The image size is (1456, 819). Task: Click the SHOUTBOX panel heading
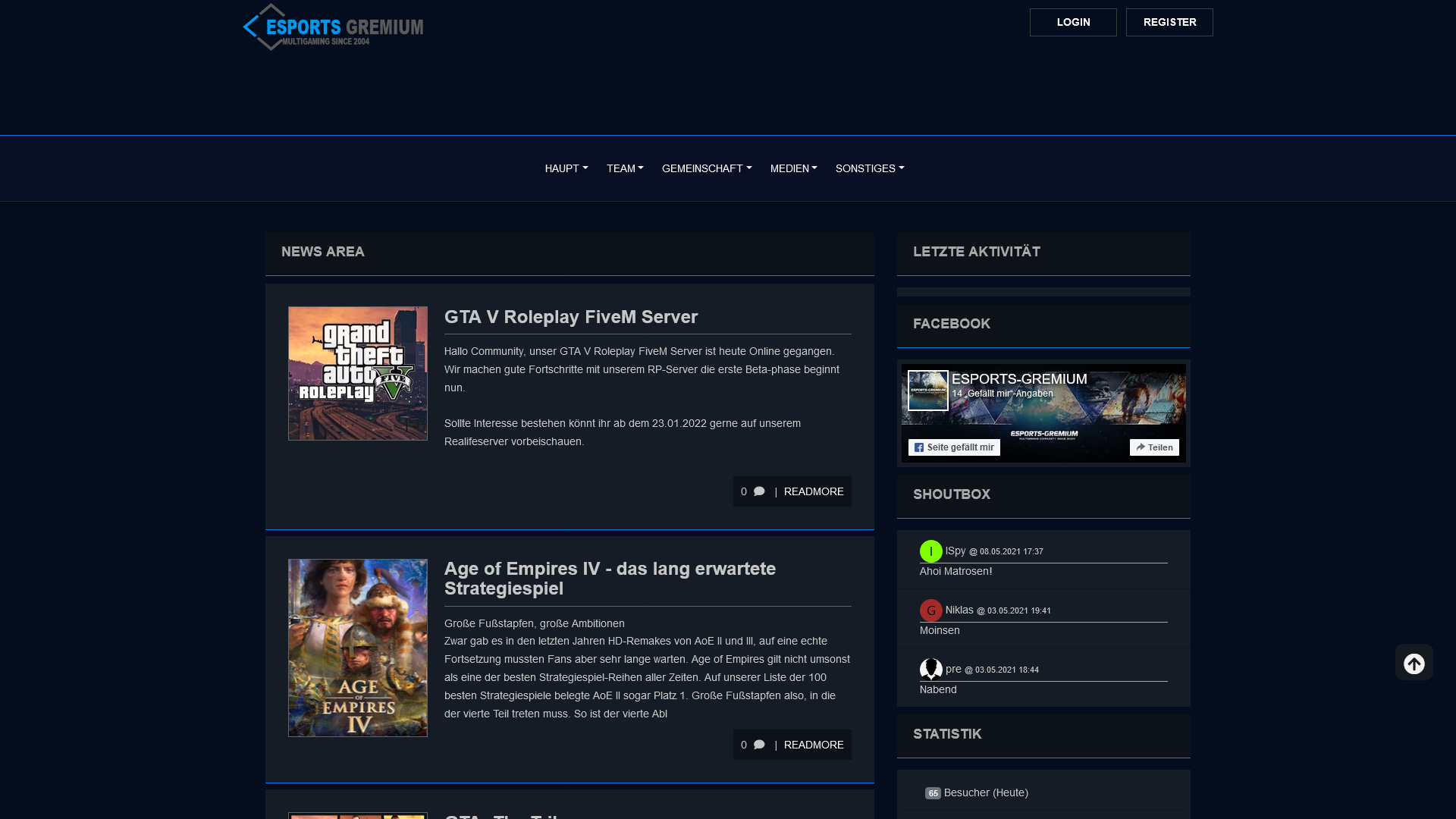point(952,494)
